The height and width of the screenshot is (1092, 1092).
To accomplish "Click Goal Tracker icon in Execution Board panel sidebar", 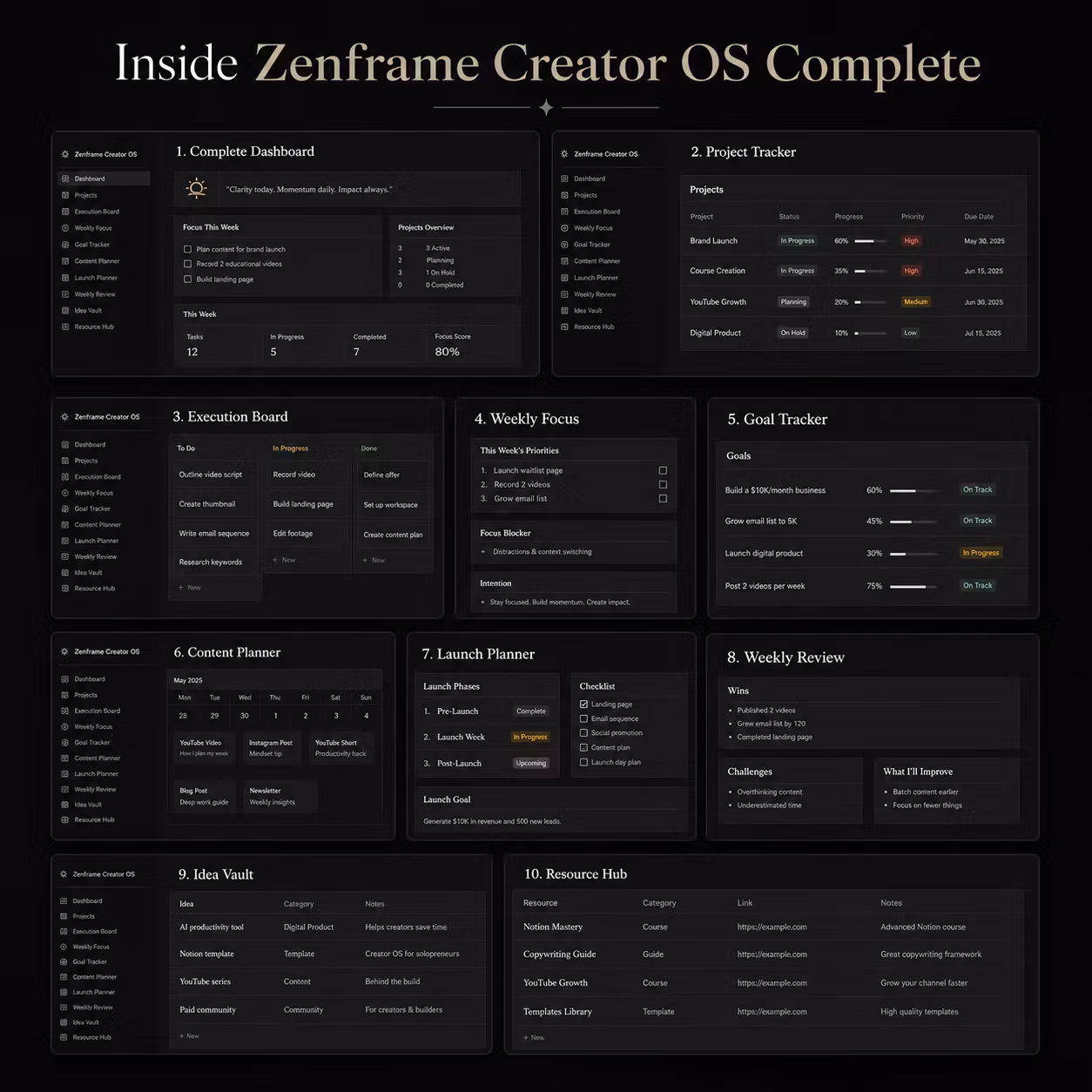I will click(65, 509).
